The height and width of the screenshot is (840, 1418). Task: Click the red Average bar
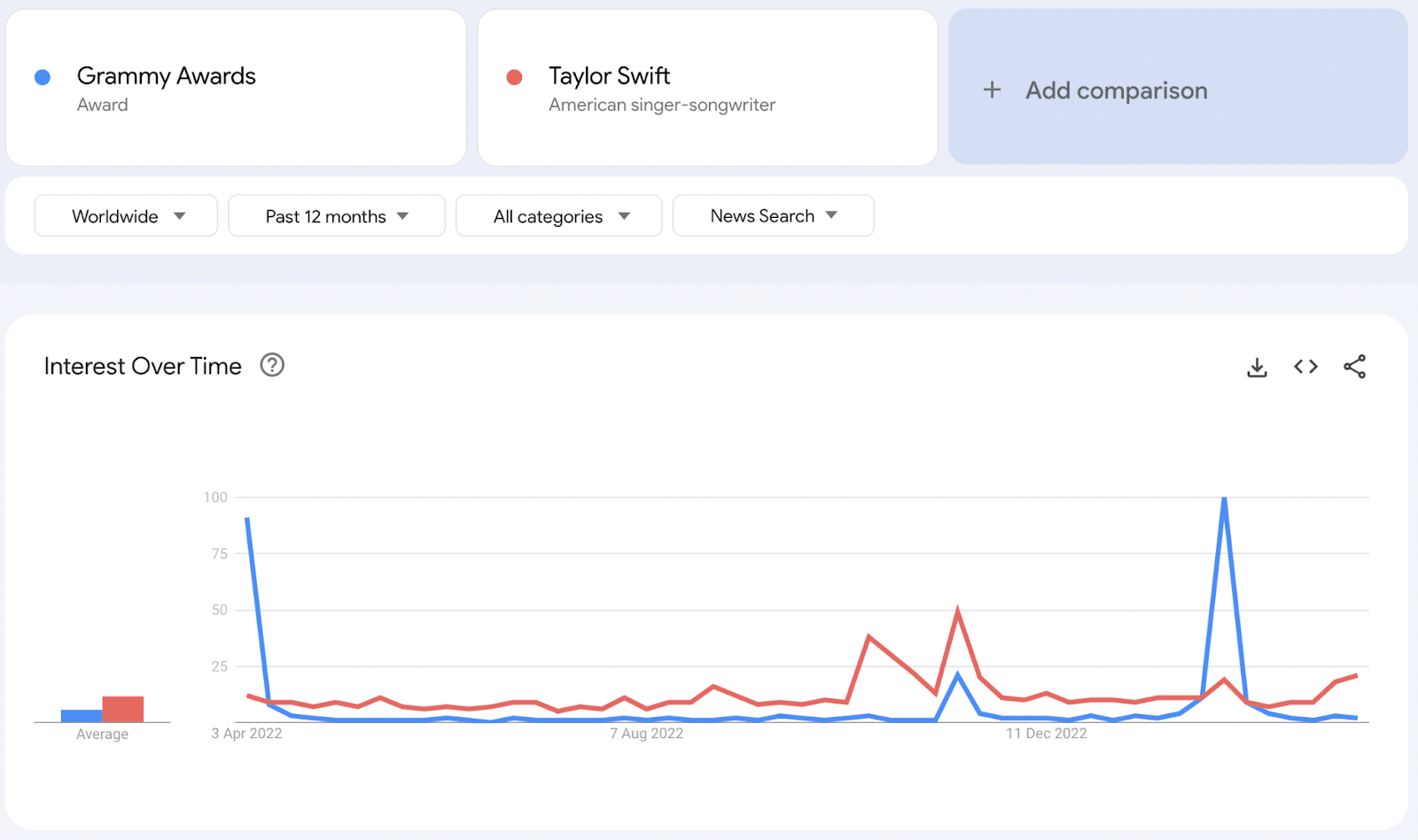point(123,709)
